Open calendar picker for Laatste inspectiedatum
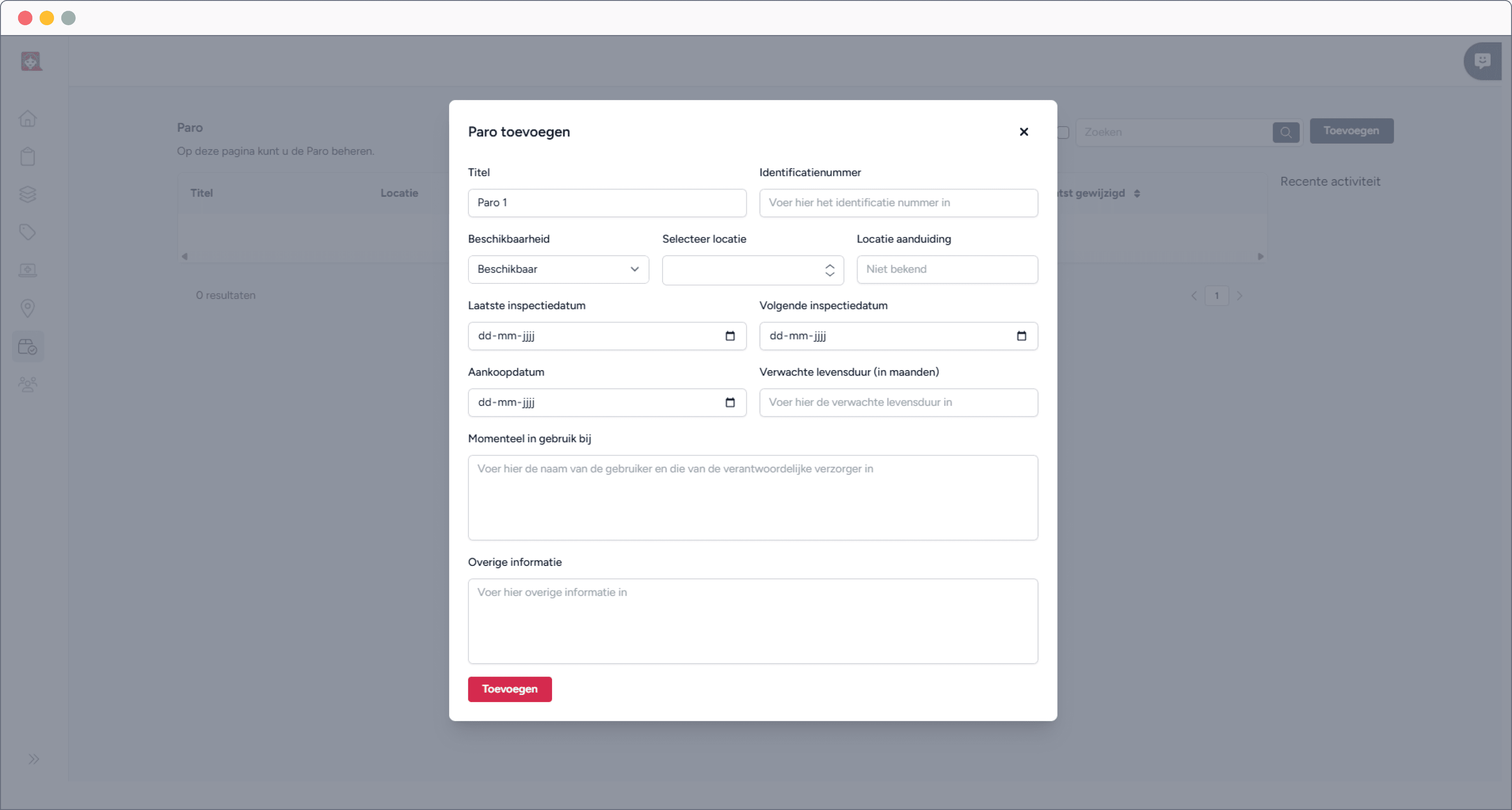 tap(730, 336)
